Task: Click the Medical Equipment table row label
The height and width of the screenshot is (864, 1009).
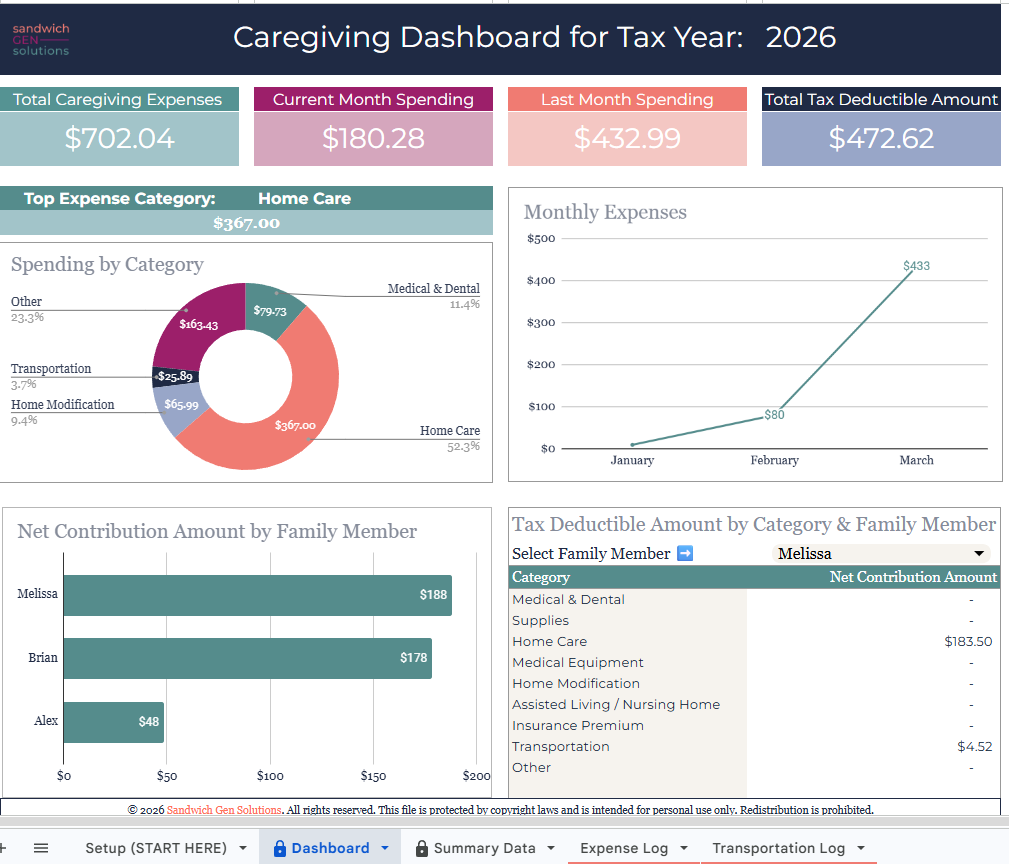Action: pos(578,663)
